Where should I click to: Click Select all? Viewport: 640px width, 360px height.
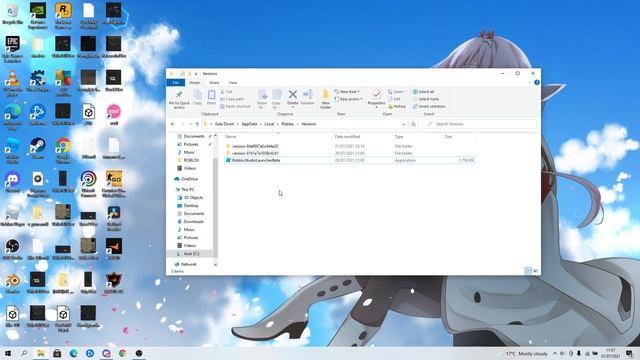[424, 92]
